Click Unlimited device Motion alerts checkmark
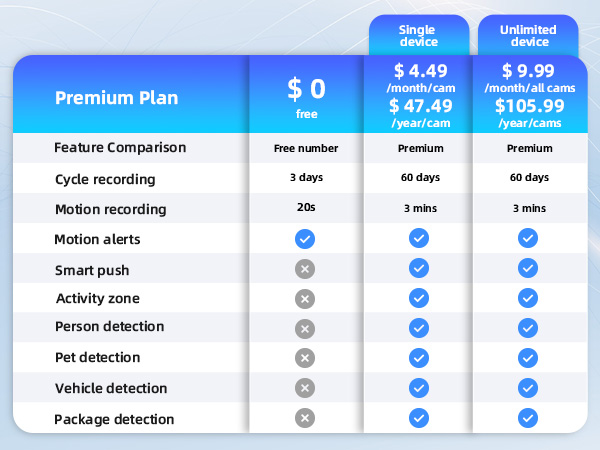The width and height of the screenshot is (600, 450). click(529, 239)
